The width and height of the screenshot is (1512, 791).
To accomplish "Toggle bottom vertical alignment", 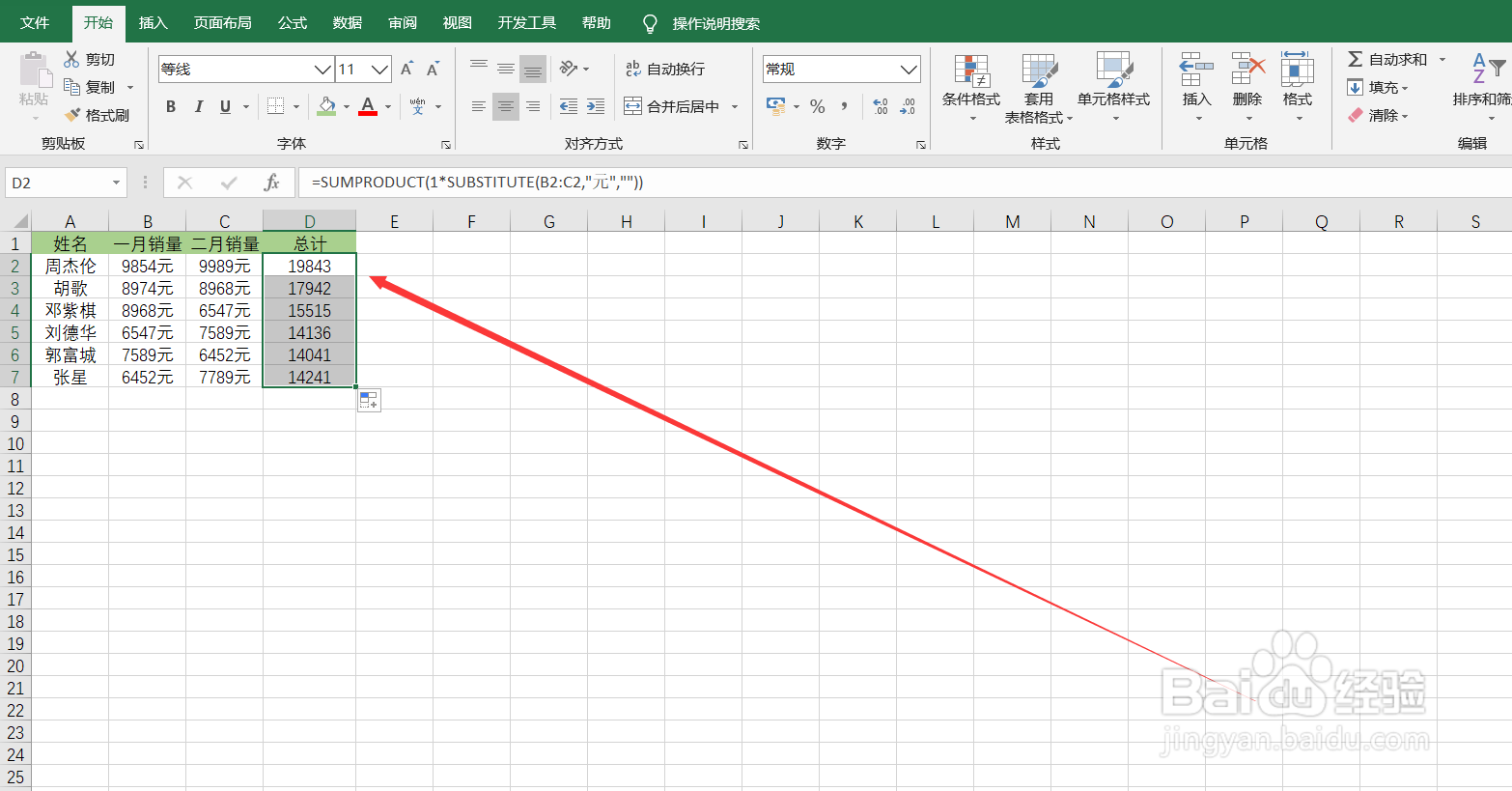I will coord(533,69).
